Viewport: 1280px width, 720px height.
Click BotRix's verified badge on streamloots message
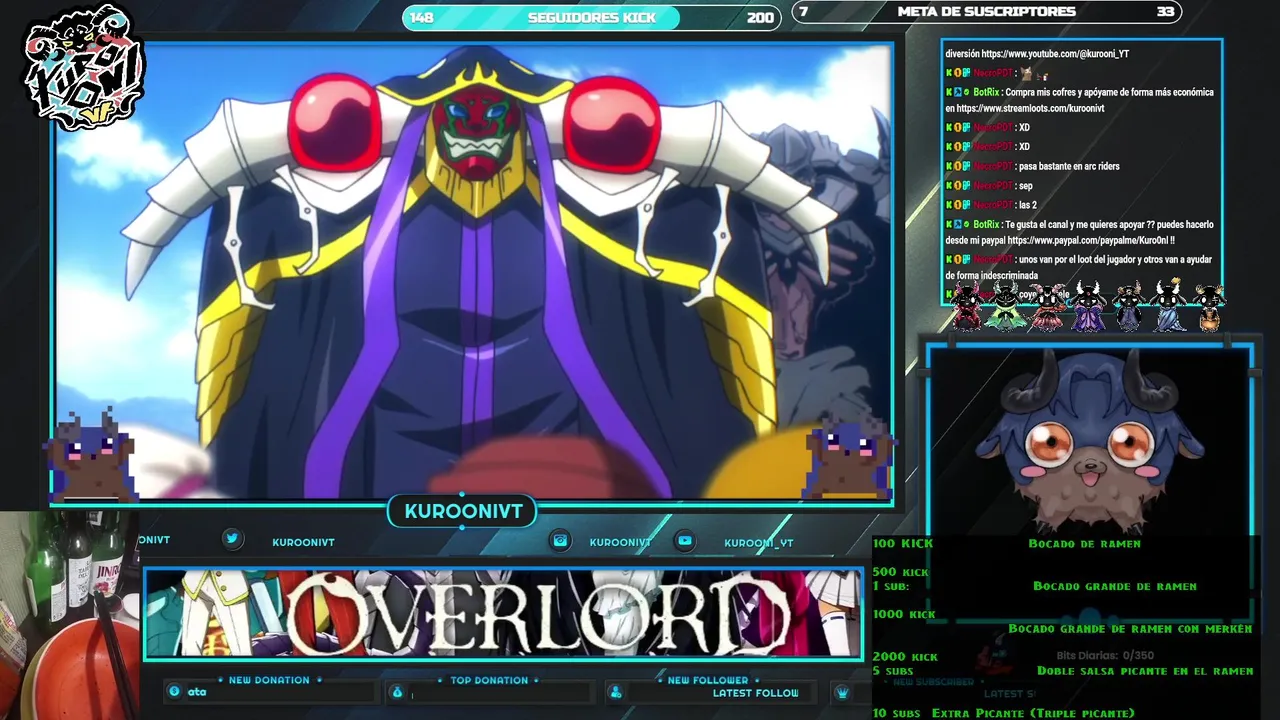tap(966, 92)
